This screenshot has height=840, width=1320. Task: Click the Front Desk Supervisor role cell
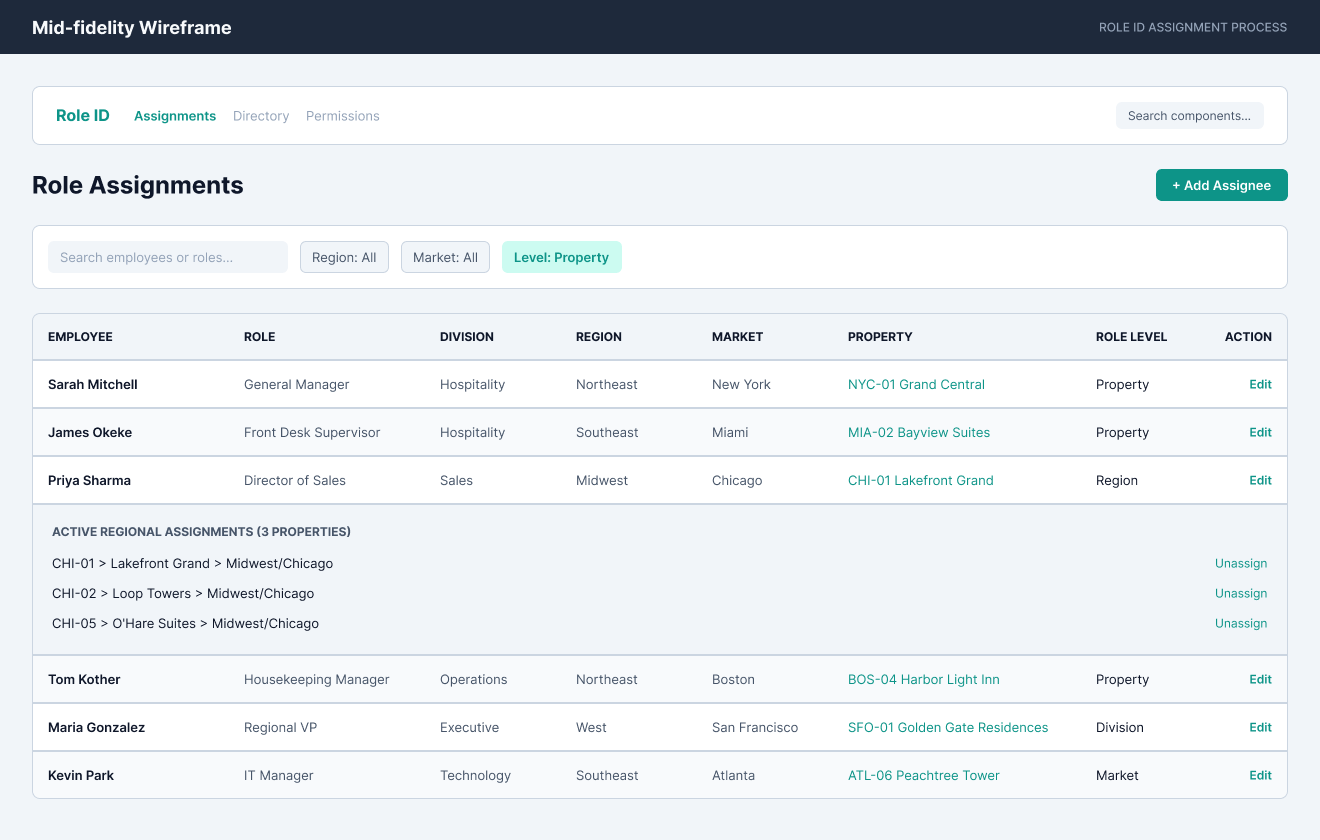pos(312,432)
